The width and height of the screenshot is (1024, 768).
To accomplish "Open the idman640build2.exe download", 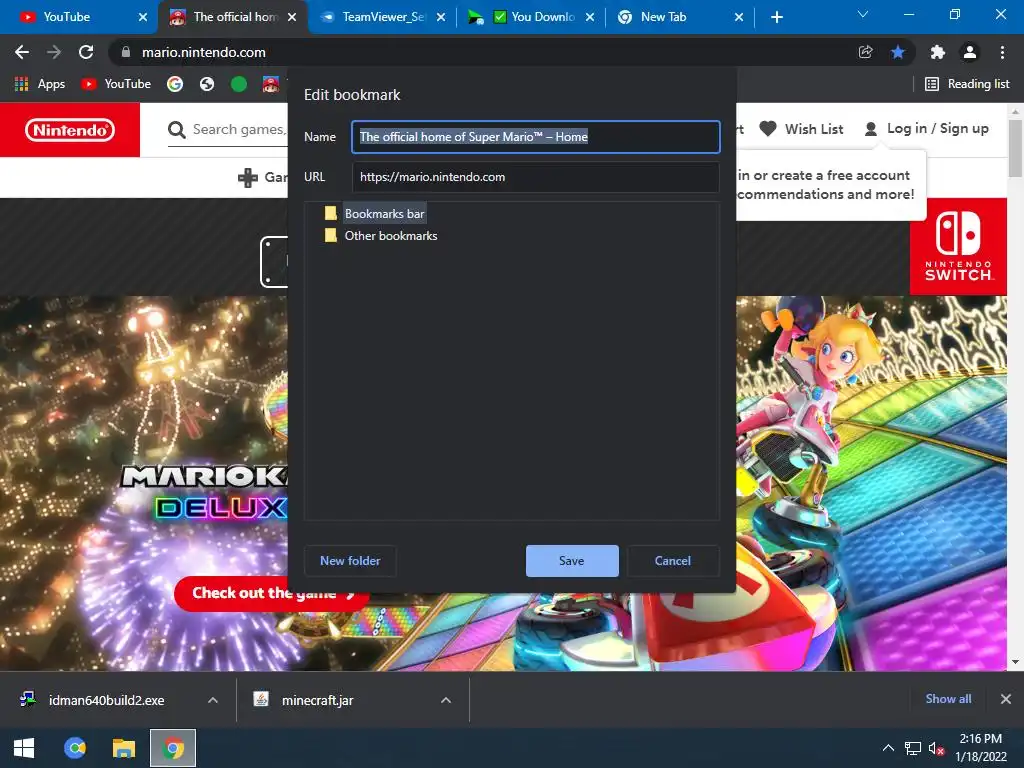I will click(x=106, y=700).
